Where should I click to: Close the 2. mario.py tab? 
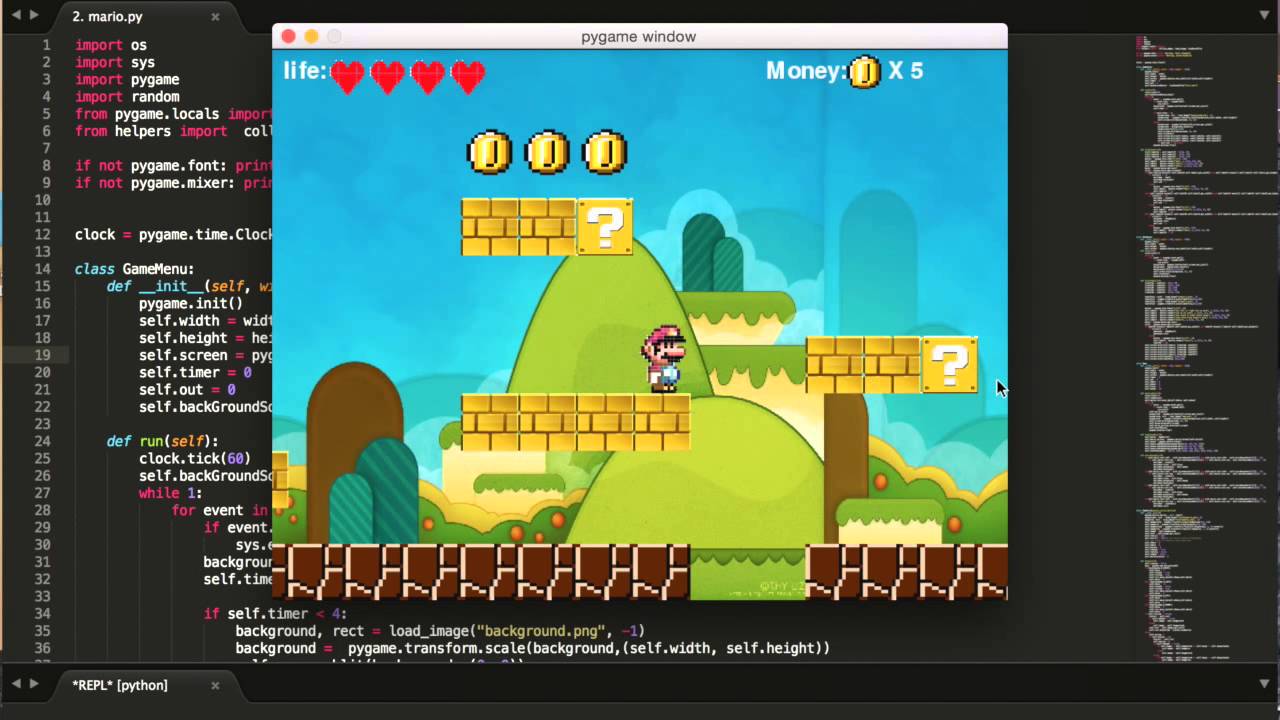215,17
